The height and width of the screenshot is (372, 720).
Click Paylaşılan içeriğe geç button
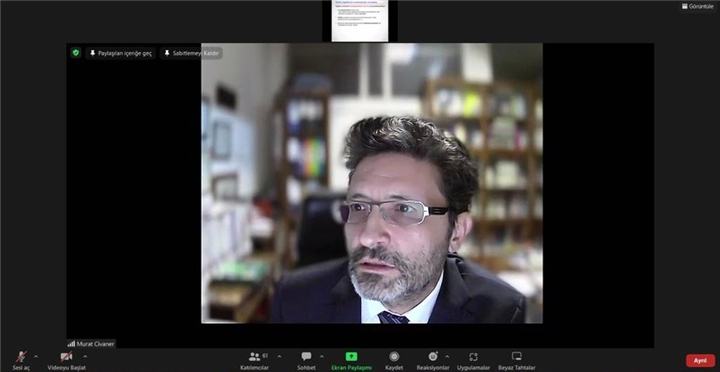click(120, 53)
